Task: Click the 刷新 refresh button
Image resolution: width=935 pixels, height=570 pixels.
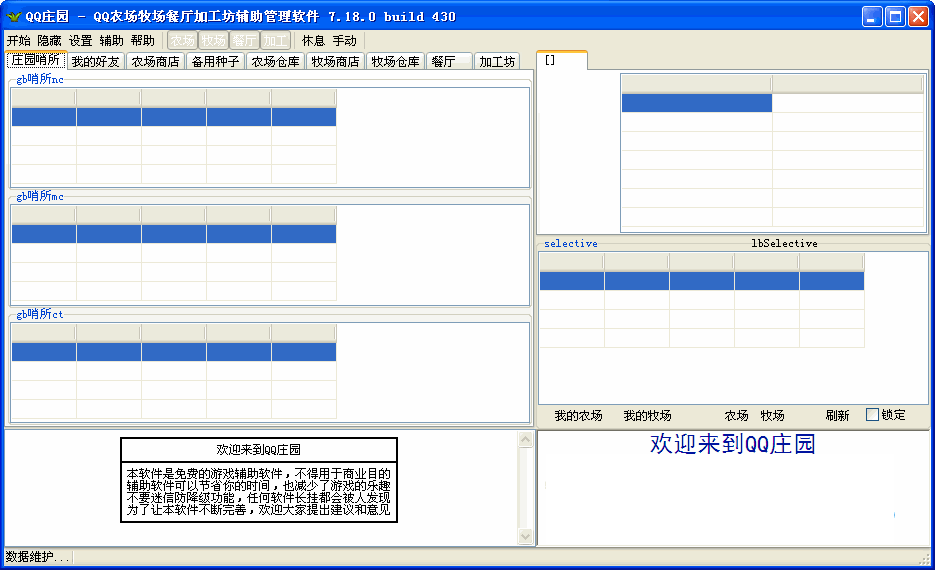Action: (x=837, y=416)
